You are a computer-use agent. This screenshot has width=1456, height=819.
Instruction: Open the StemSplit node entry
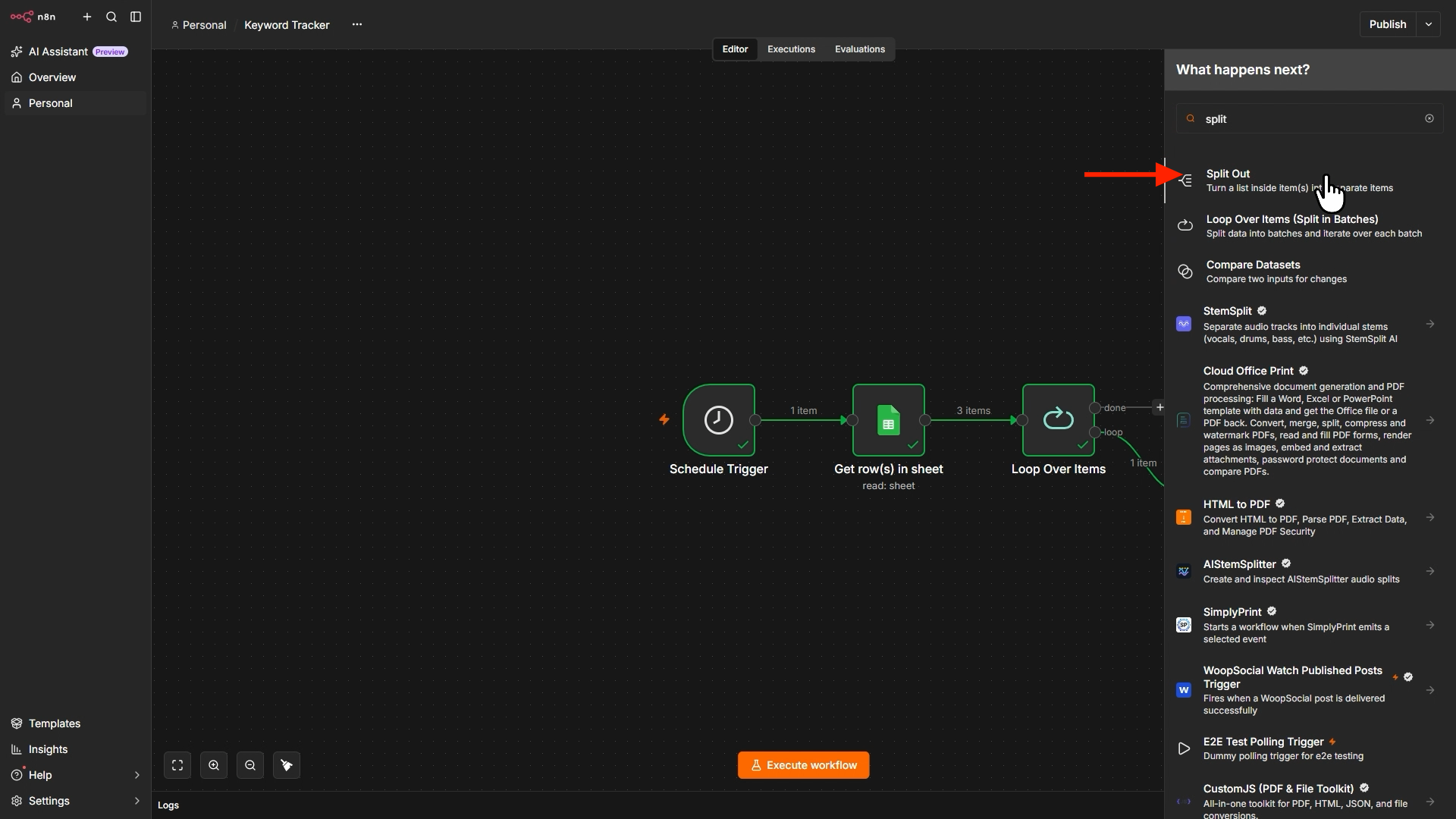1310,325
